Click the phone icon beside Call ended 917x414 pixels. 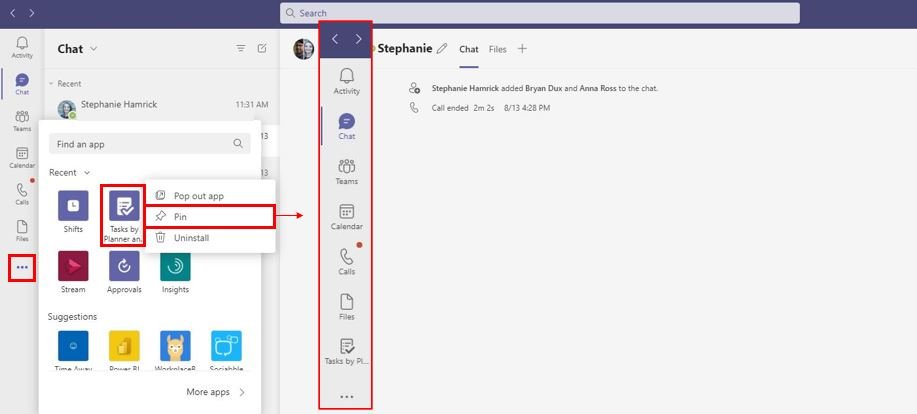(414, 108)
